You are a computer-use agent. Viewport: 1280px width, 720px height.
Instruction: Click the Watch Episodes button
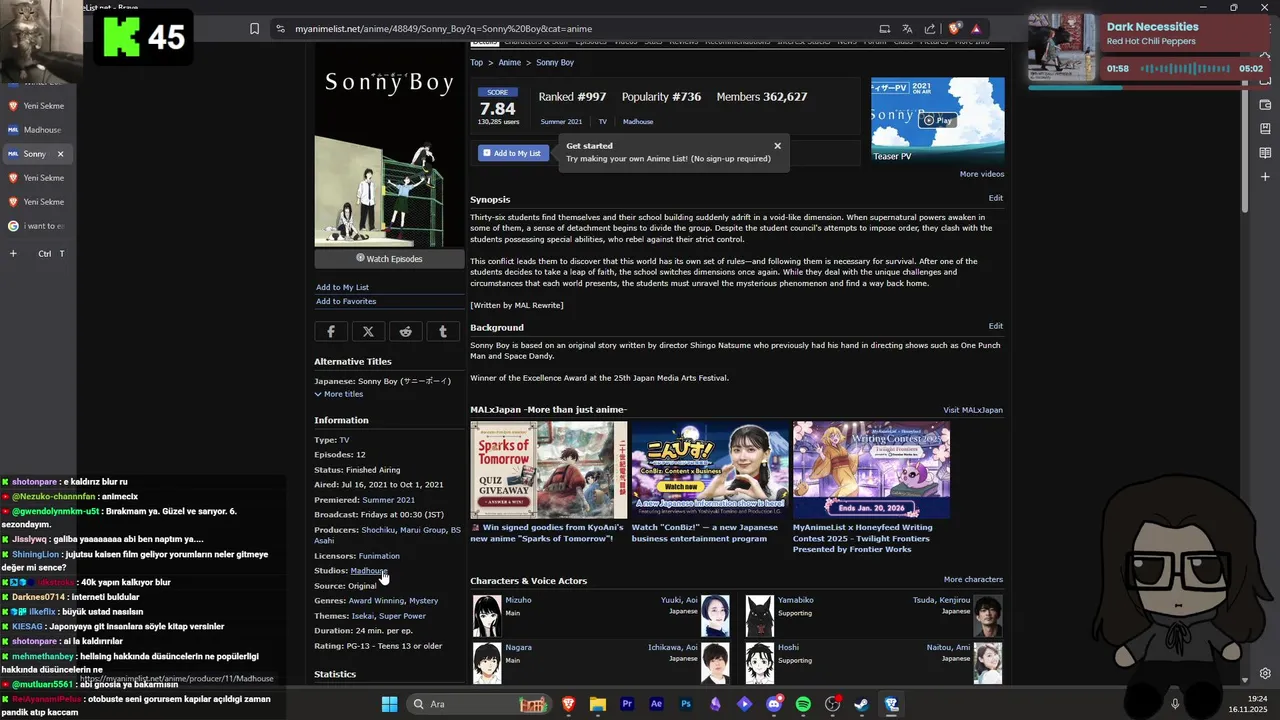pos(390,259)
